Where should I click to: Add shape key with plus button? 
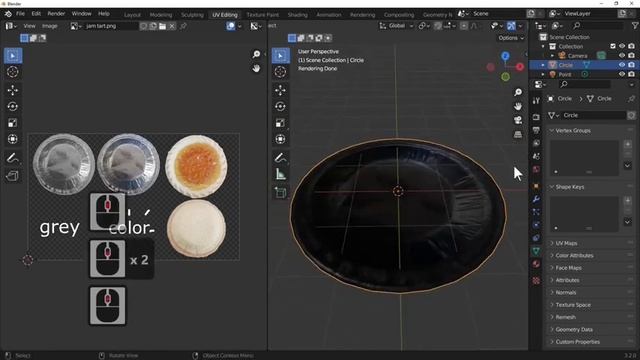pos(628,200)
